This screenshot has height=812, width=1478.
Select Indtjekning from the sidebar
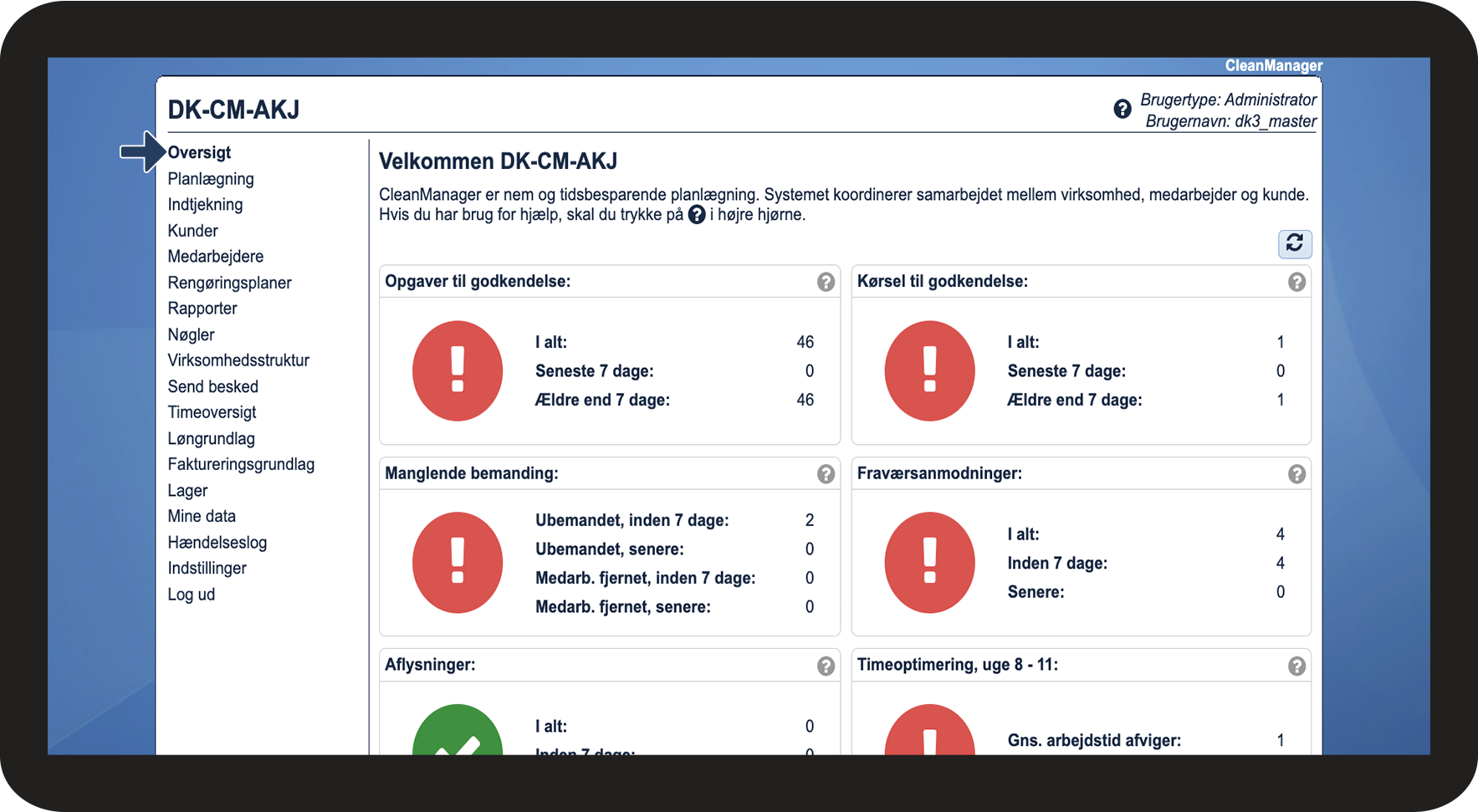point(205,205)
